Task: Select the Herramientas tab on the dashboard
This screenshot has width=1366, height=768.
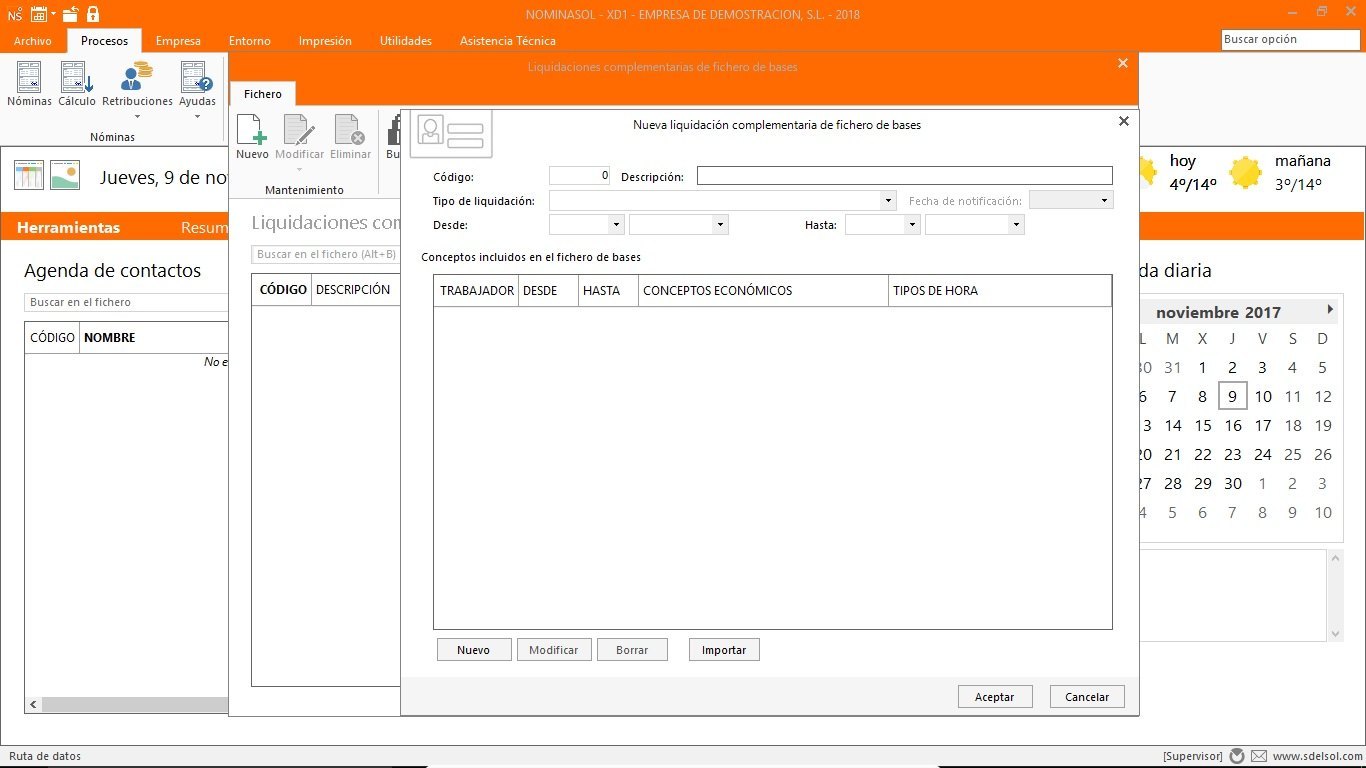Action: coord(69,227)
